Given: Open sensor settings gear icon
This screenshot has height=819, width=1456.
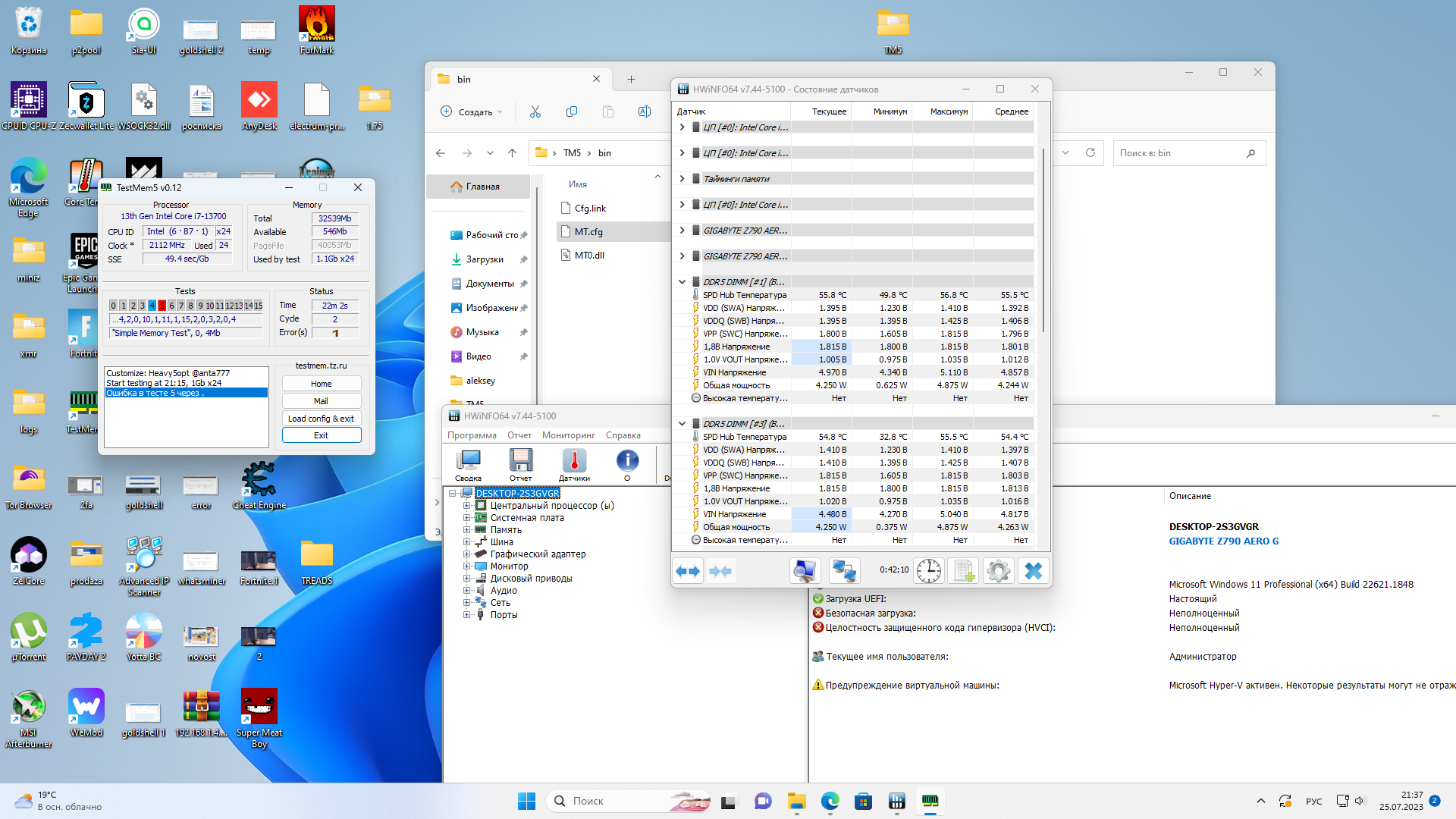Looking at the screenshot, I should click(998, 571).
